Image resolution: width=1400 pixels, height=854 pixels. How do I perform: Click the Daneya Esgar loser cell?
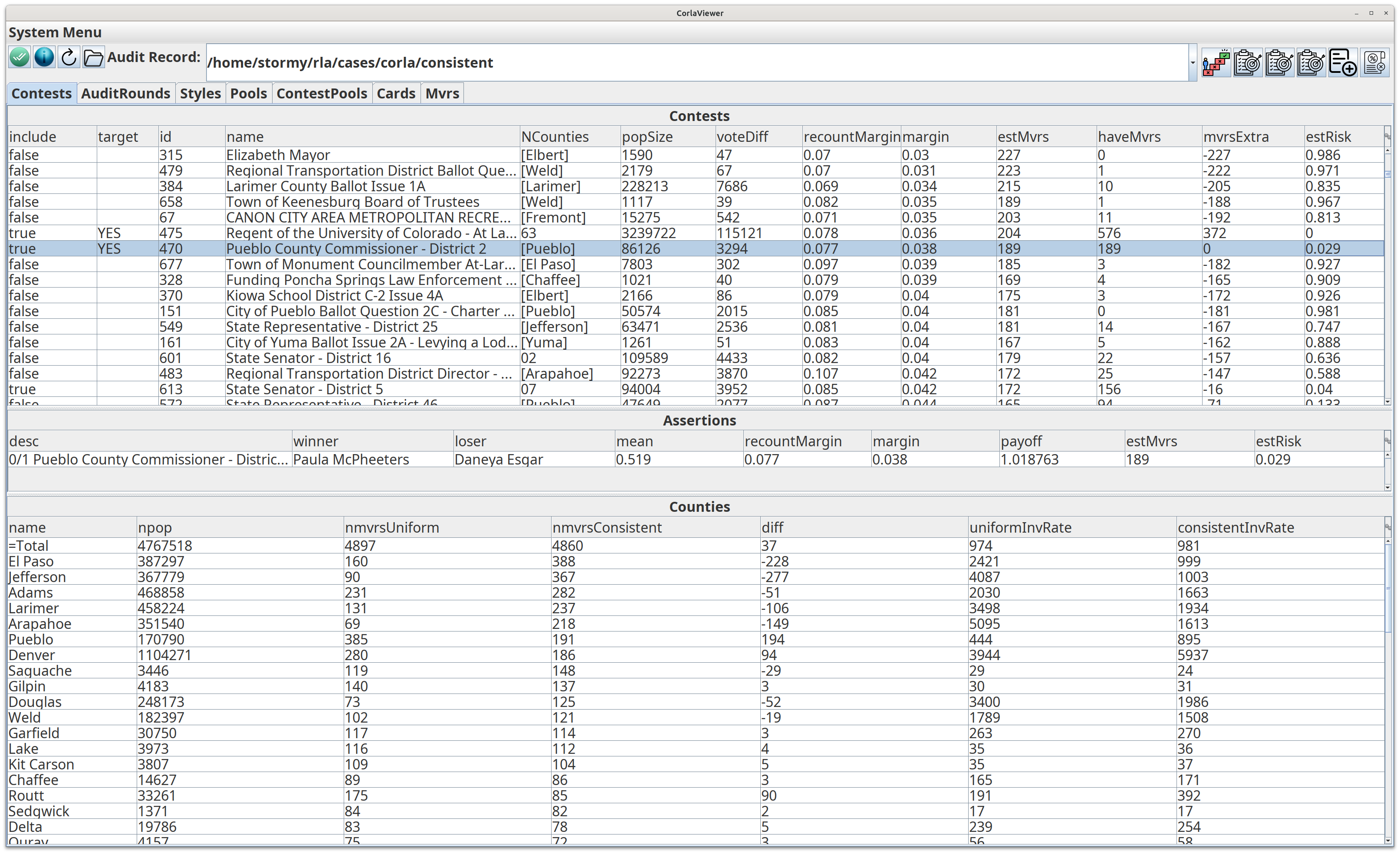click(x=534, y=459)
